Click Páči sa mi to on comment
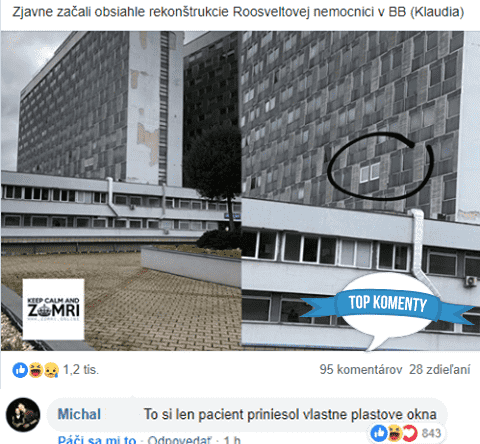The width and height of the screenshot is (480, 444). pos(97,440)
